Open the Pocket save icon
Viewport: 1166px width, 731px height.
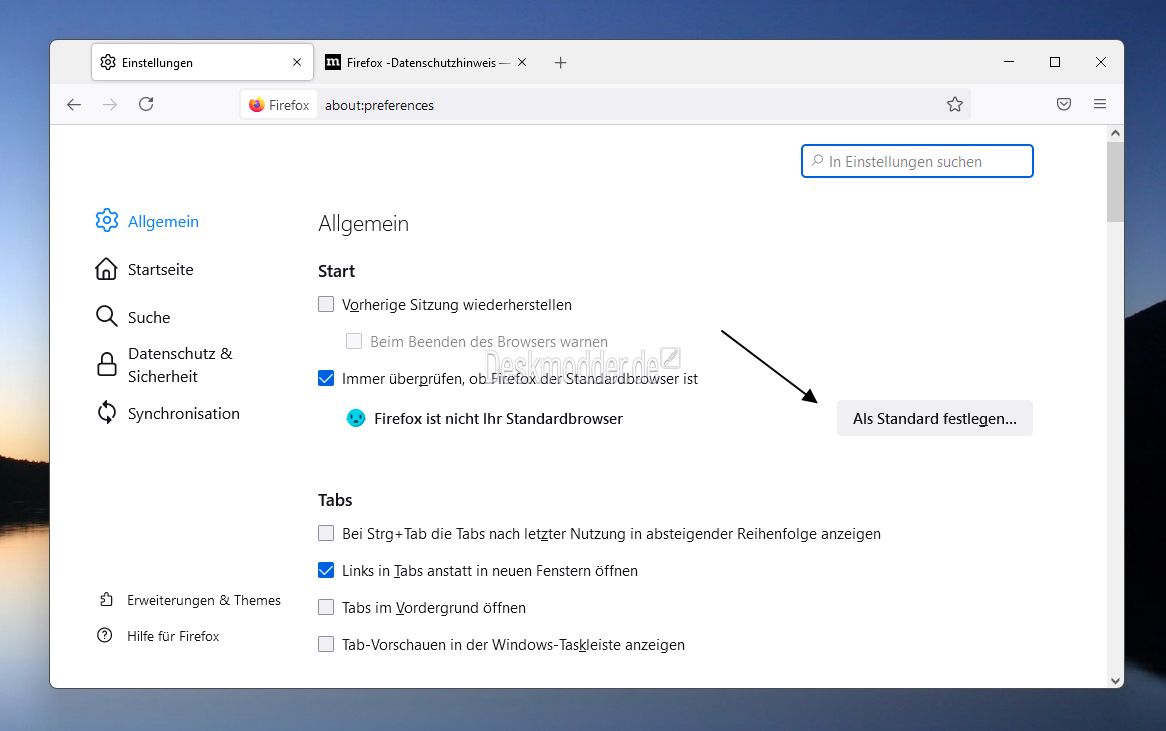pyautogui.click(x=1064, y=104)
